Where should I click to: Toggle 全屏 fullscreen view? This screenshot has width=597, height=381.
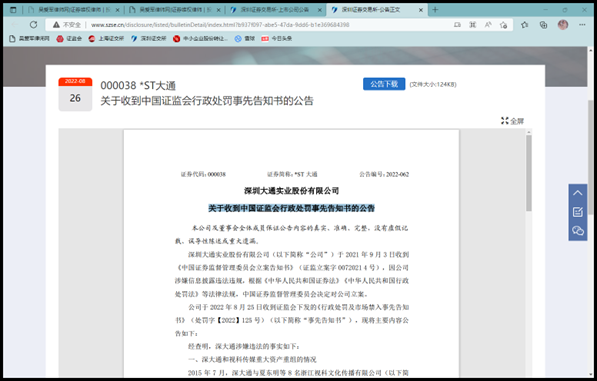(x=512, y=121)
